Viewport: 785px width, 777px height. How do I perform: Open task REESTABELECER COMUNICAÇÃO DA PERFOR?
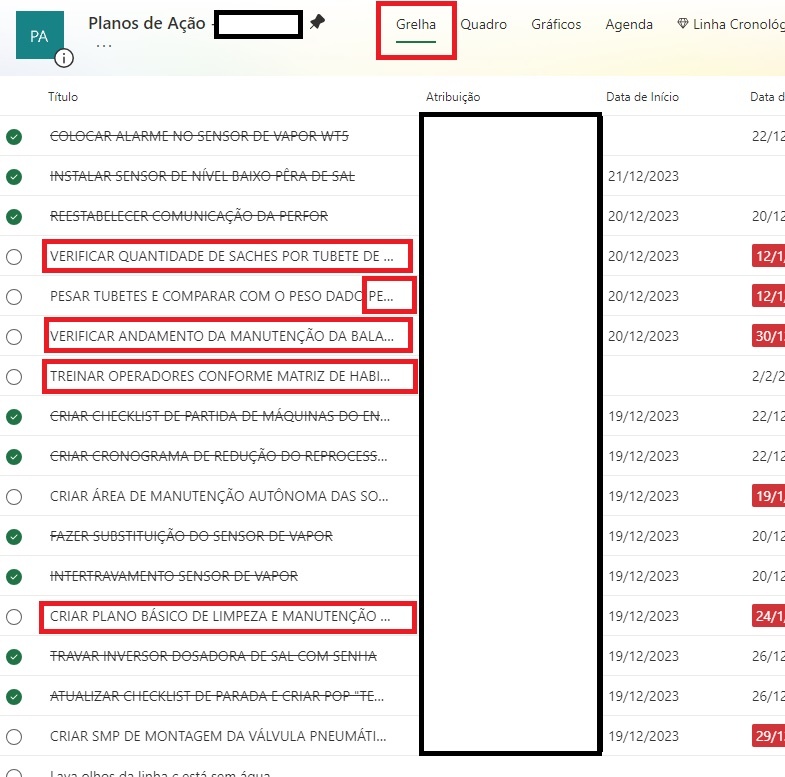click(x=189, y=216)
